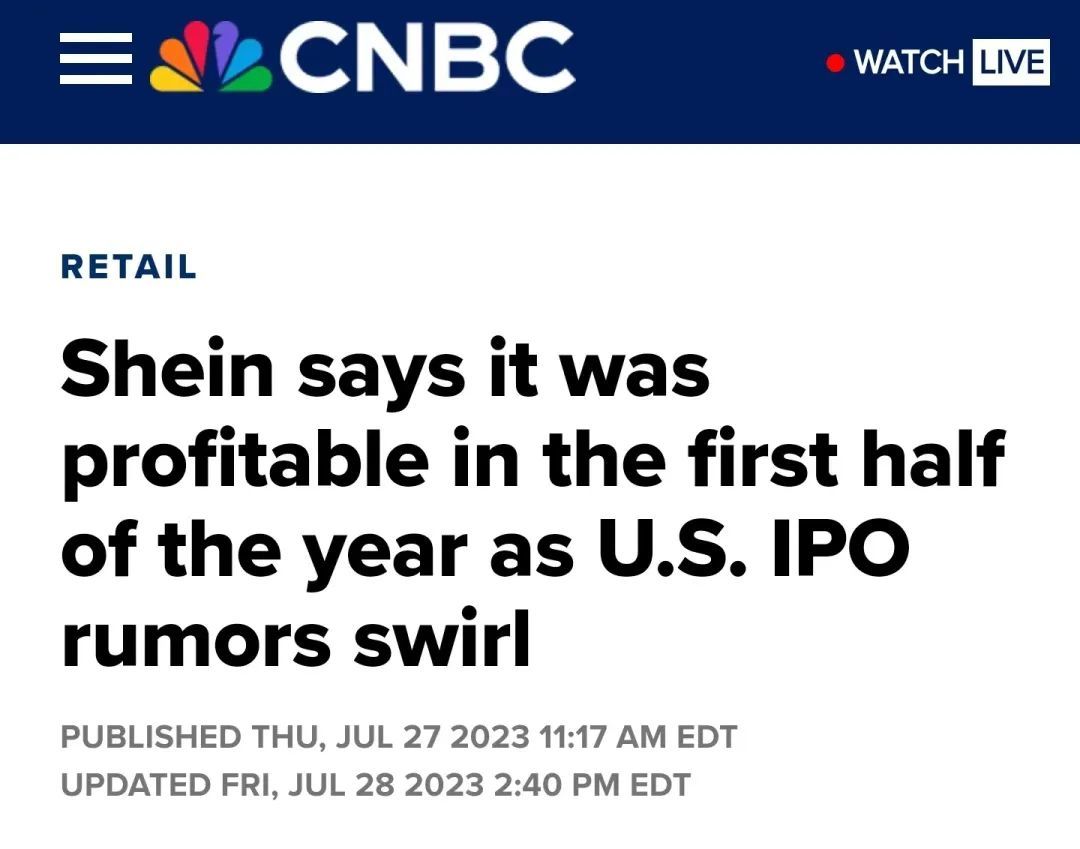Click the 11:17 AM EDT time

638,737
